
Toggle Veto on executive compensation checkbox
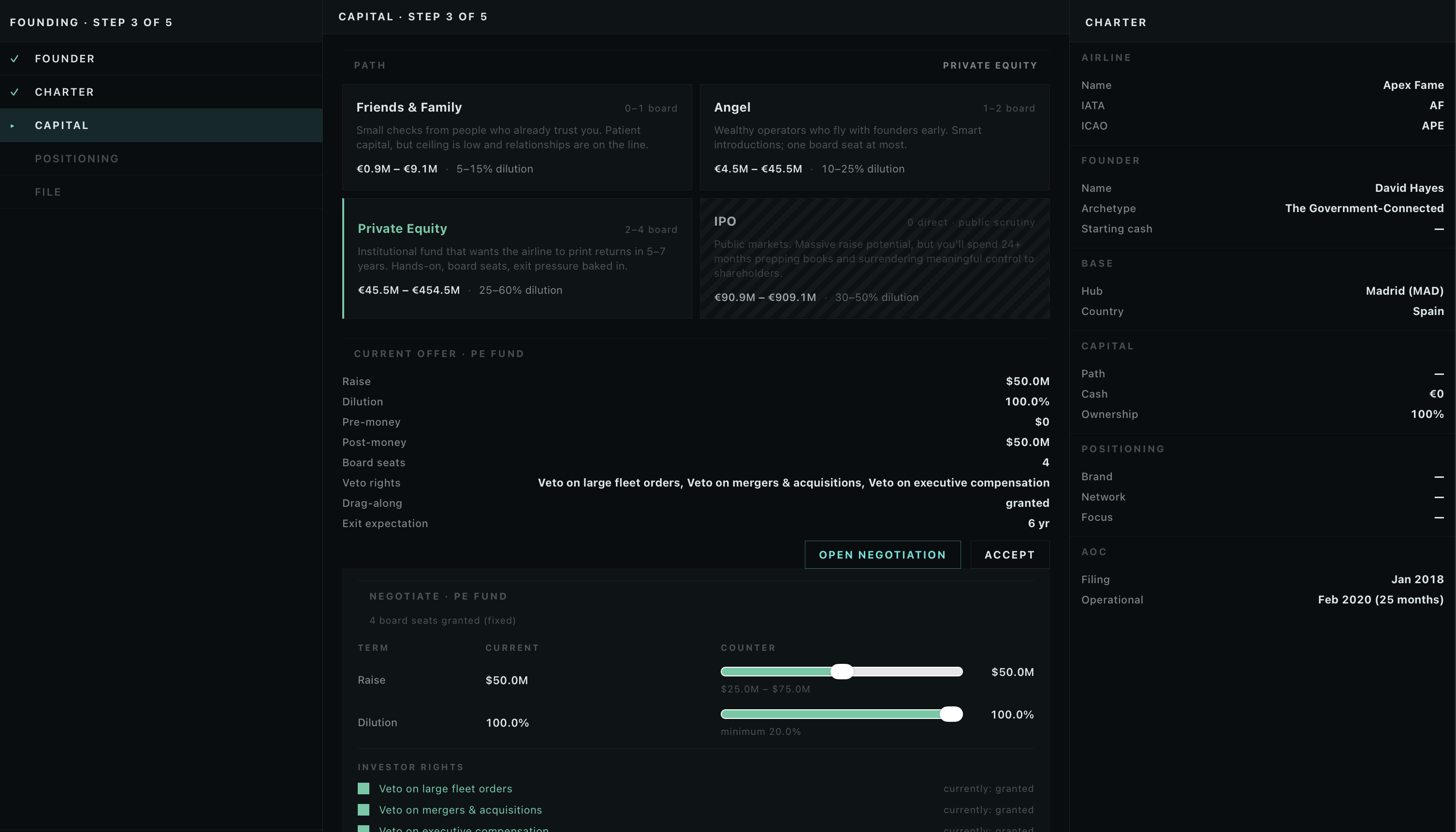click(364, 829)
